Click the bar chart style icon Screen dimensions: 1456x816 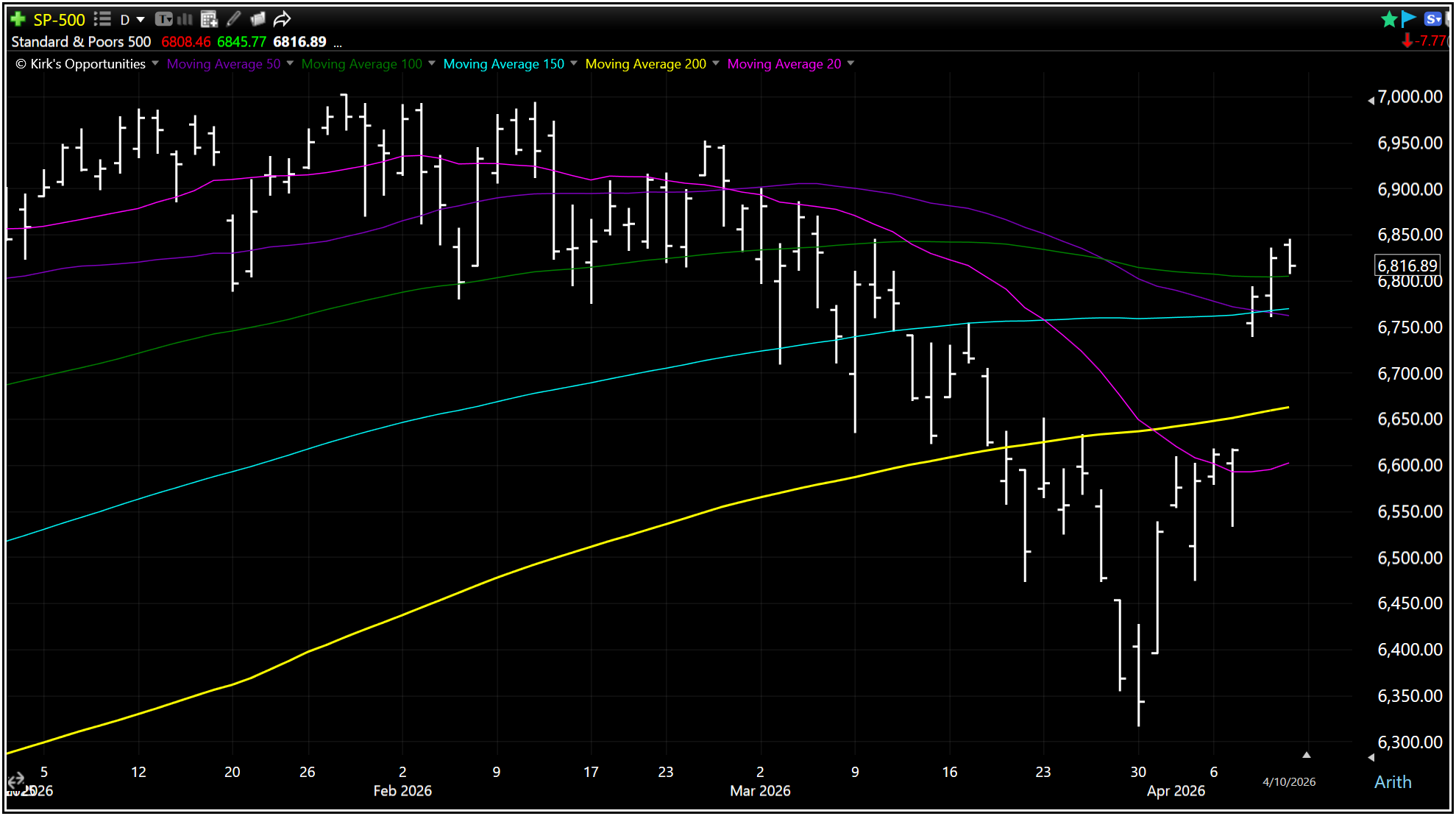coord(185,19)
